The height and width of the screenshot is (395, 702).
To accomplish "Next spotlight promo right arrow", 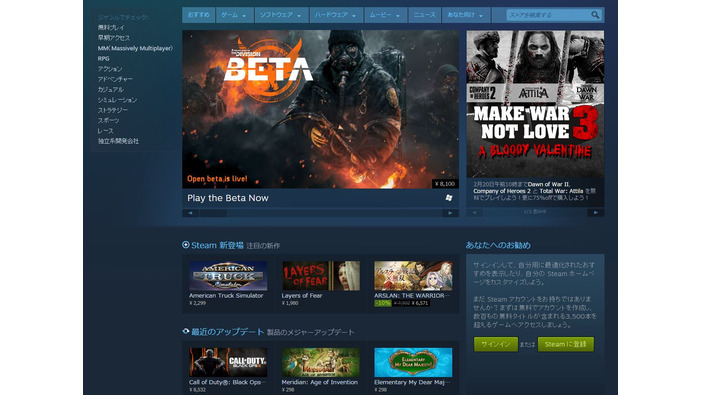I will click(596, 212).
